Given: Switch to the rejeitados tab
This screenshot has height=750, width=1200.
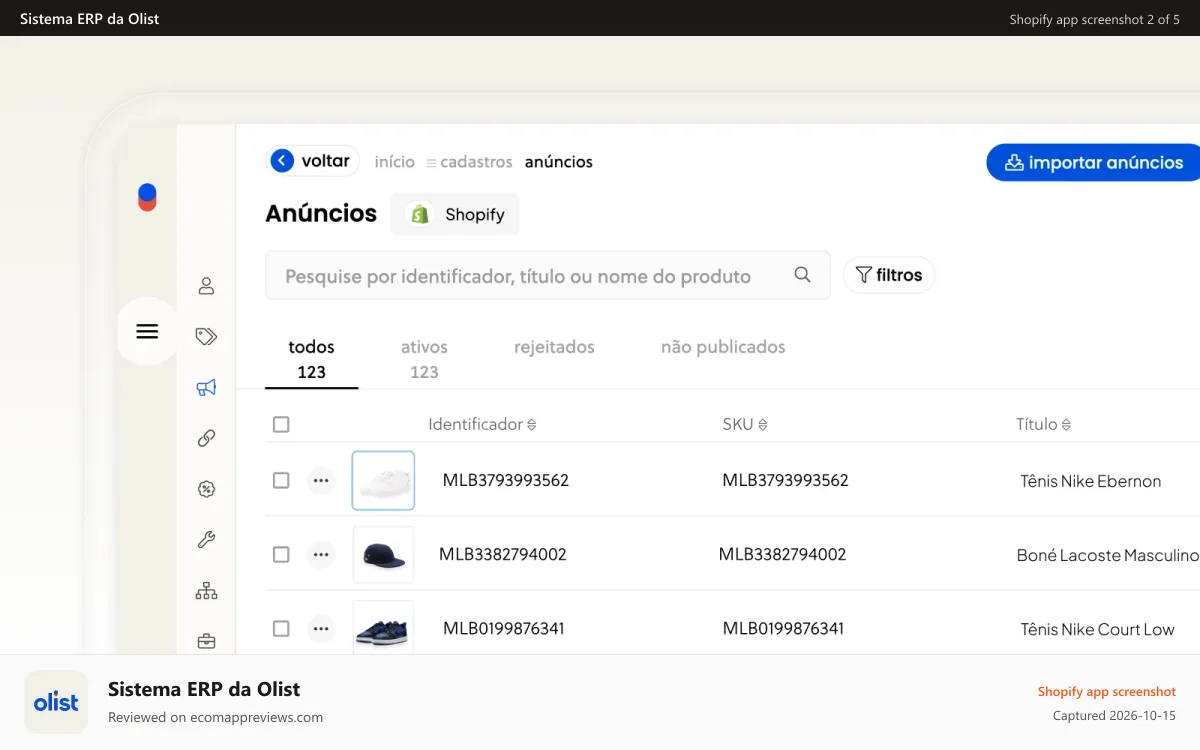Looking at the screenshot, I should pyautogui.click(x=554, y=347).
